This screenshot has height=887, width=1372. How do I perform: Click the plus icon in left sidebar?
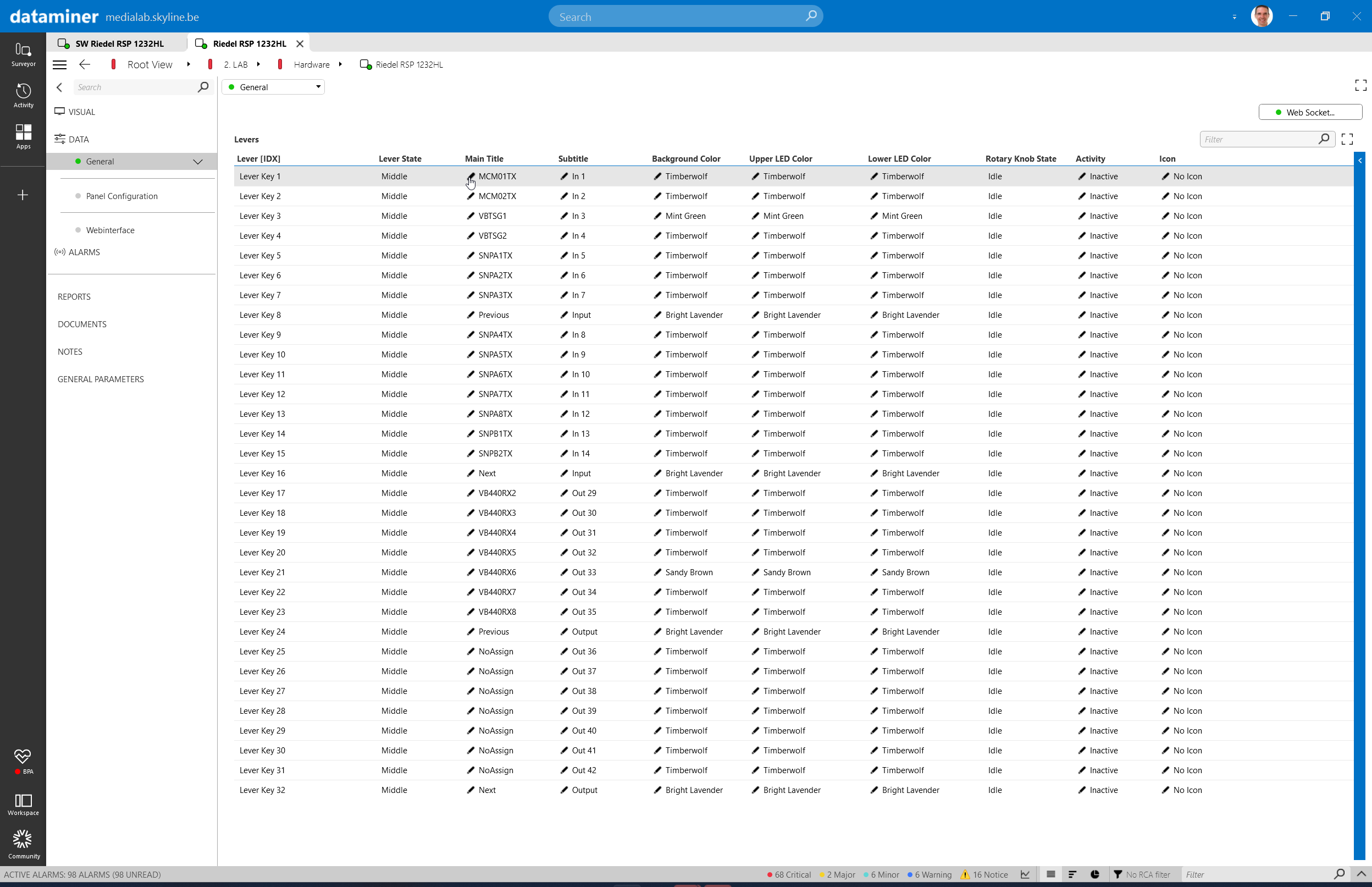point(23,195)
